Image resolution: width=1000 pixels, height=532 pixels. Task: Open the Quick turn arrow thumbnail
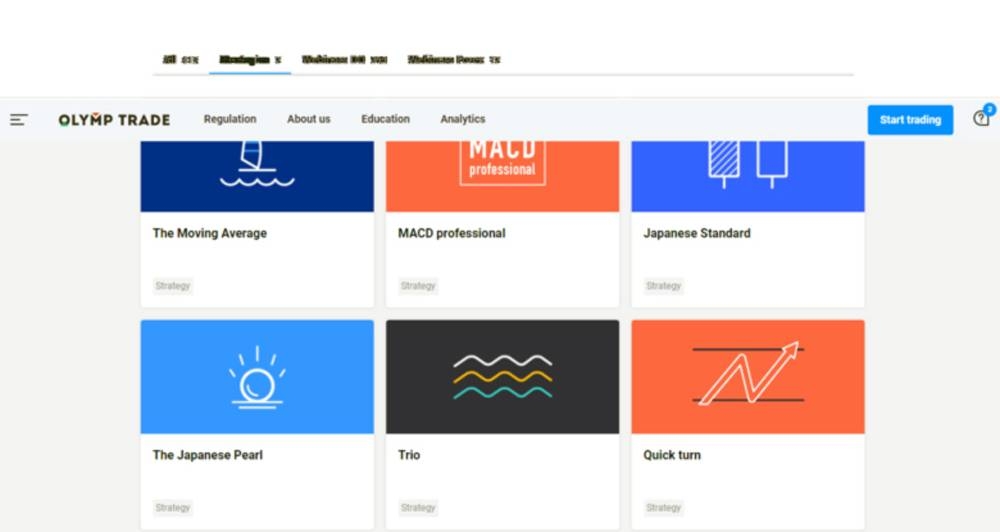coord(748,377)
